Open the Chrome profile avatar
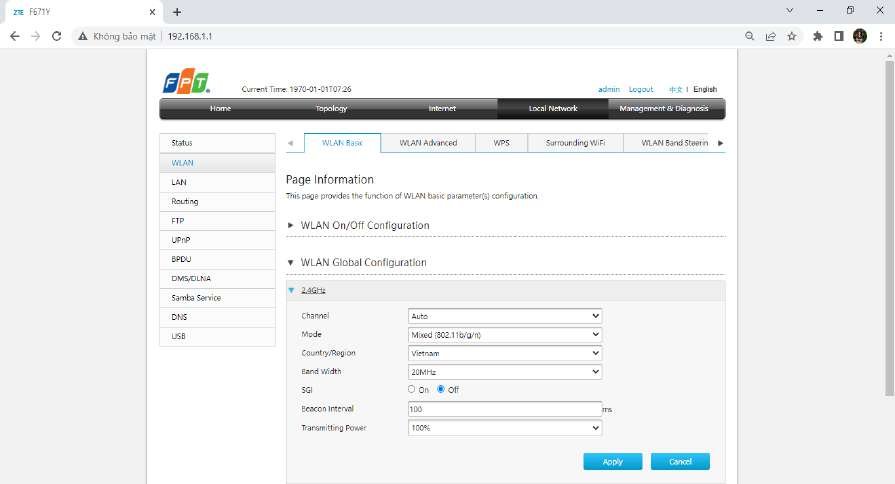This screenshot has height=484, width=895. pyautogui.click(x=860, y=36)
